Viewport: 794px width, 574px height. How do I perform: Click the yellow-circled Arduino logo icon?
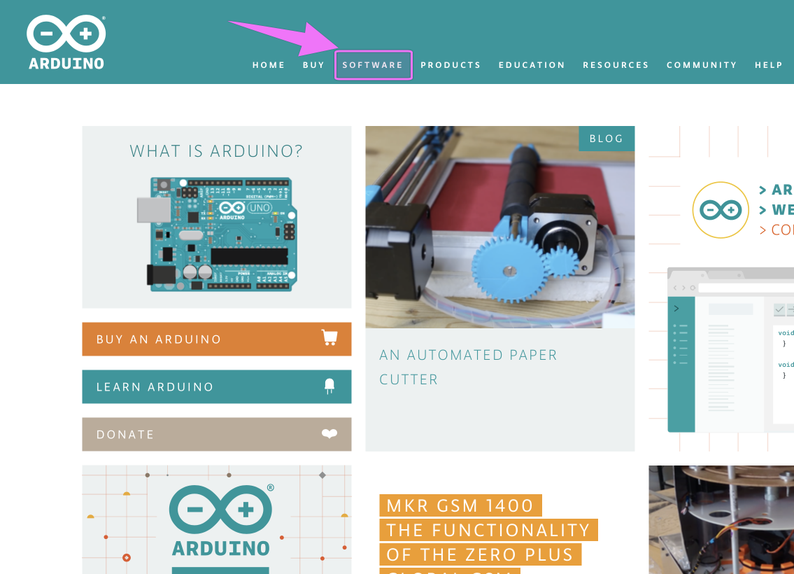click(x=720, y=210)
